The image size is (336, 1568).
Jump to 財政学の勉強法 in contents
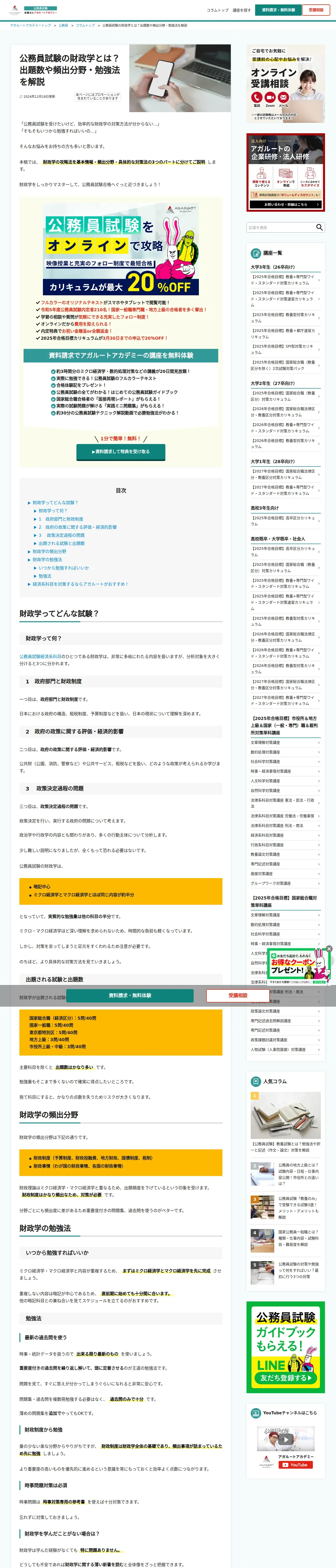click(x=48, y=560)
